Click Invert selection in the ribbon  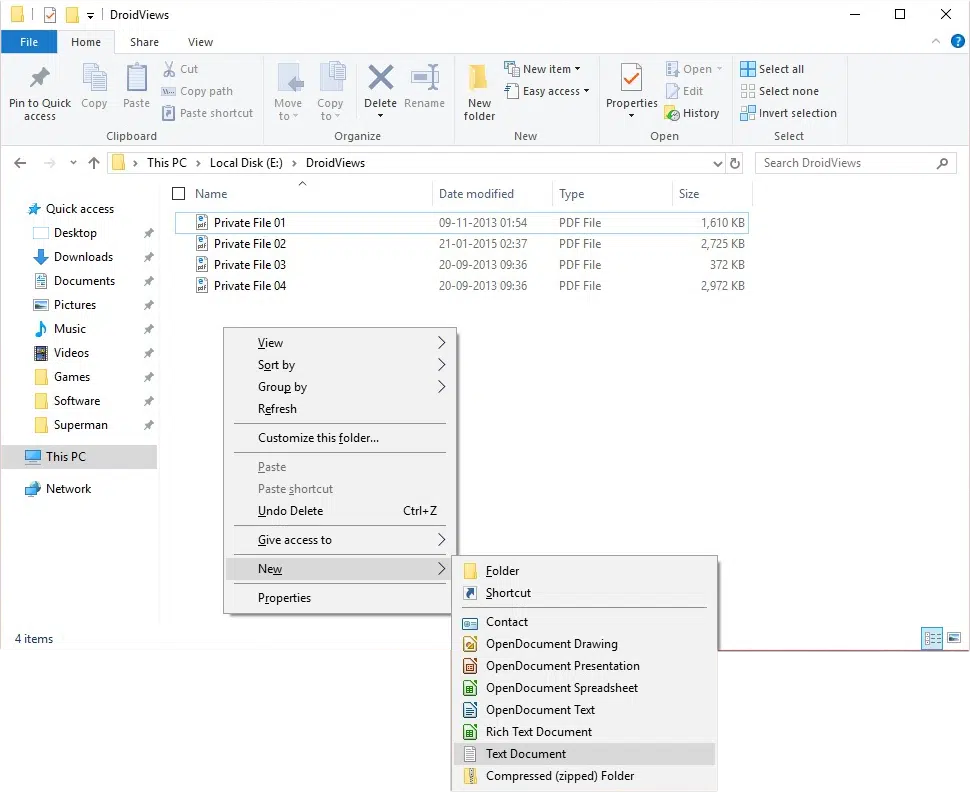(788, 112)
